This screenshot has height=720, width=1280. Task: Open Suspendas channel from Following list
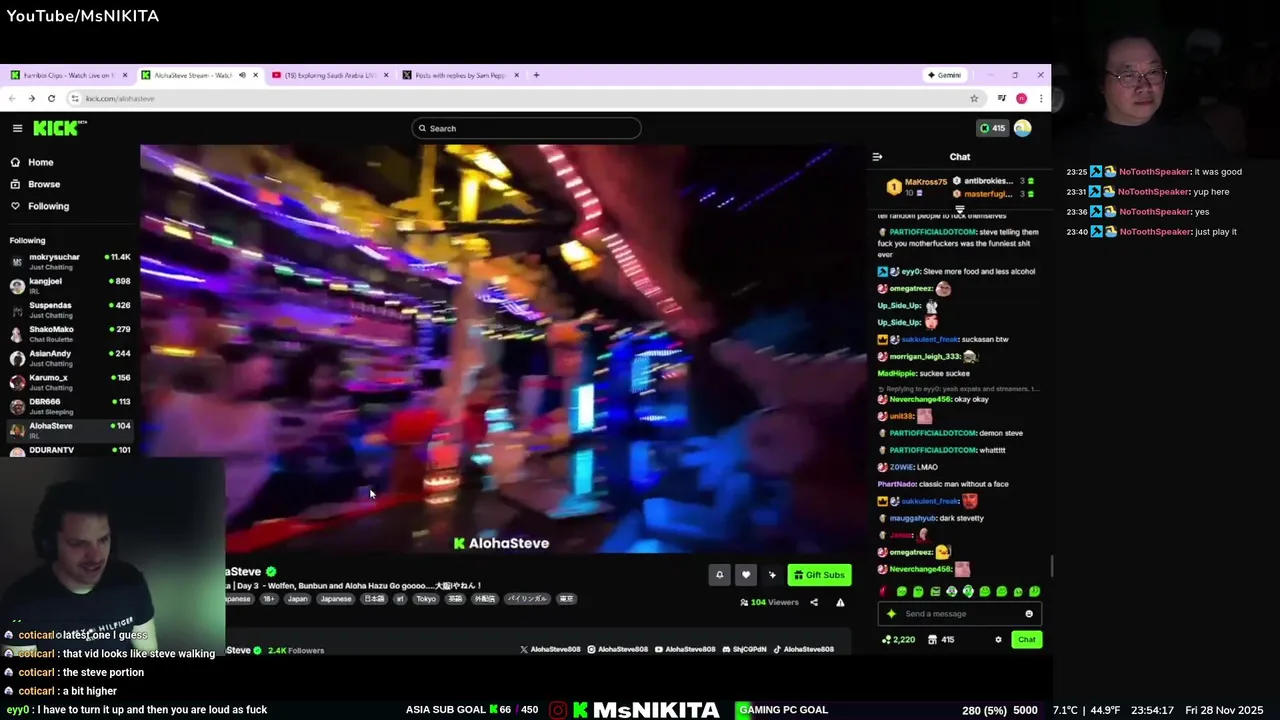(70, 309)
